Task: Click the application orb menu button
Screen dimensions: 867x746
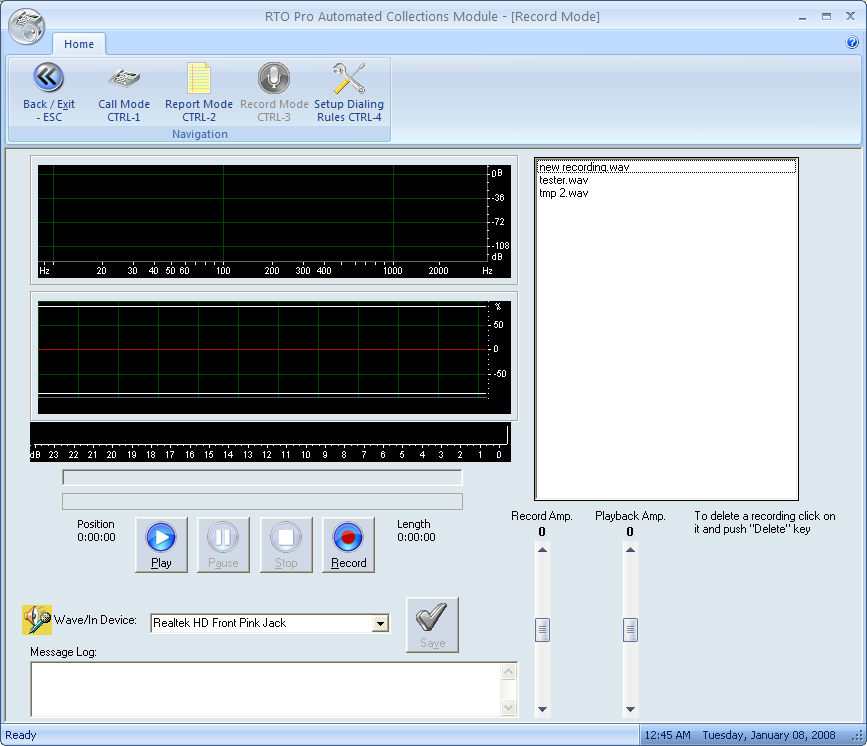Action: coord(27,27)
